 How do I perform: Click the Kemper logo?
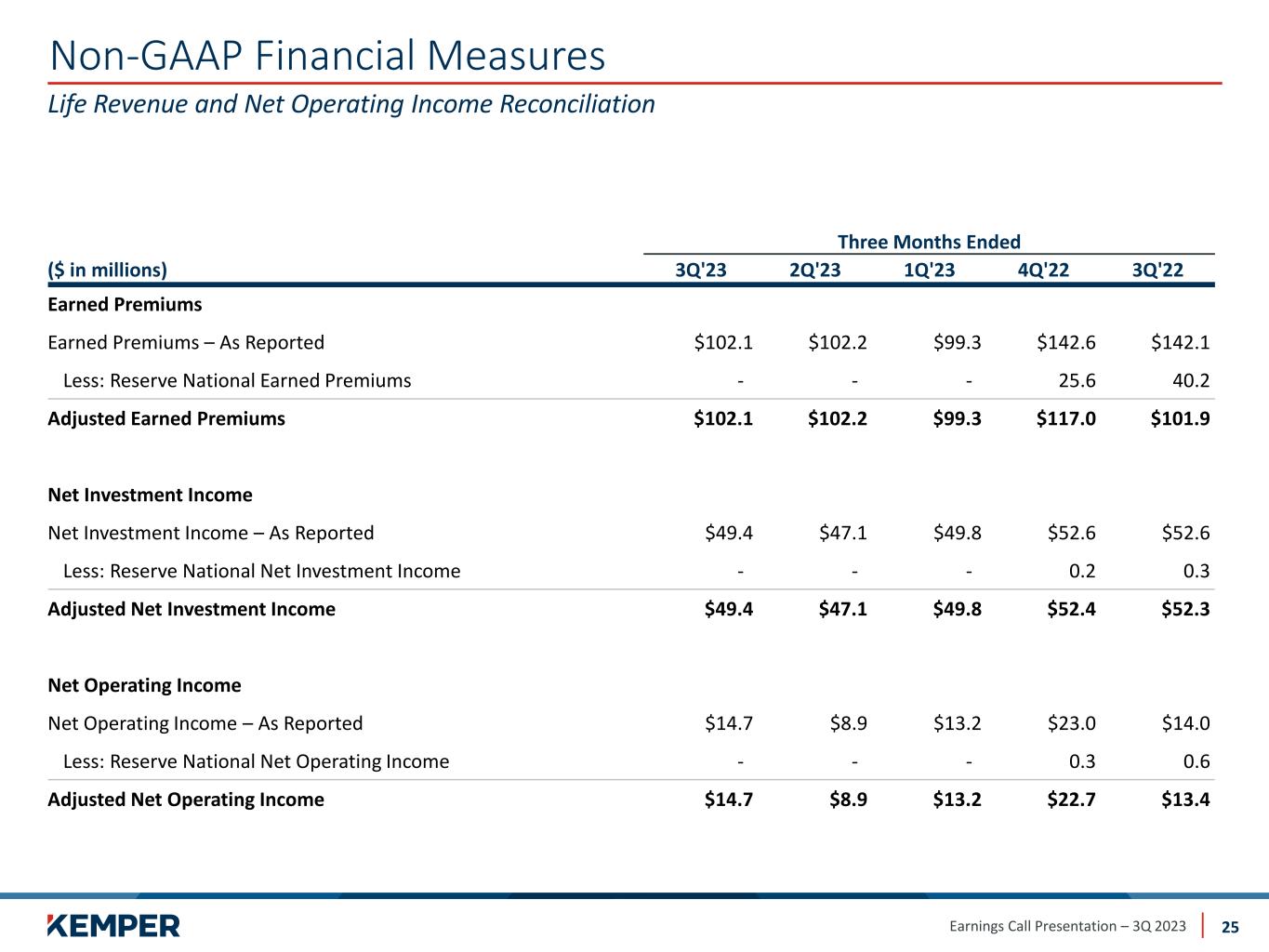coord(113,925)
